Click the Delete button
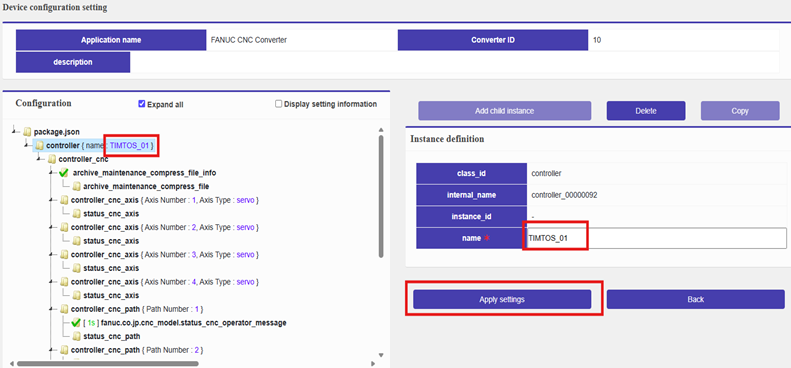Viewport: 791px width, 368px height. pos(646,111)
